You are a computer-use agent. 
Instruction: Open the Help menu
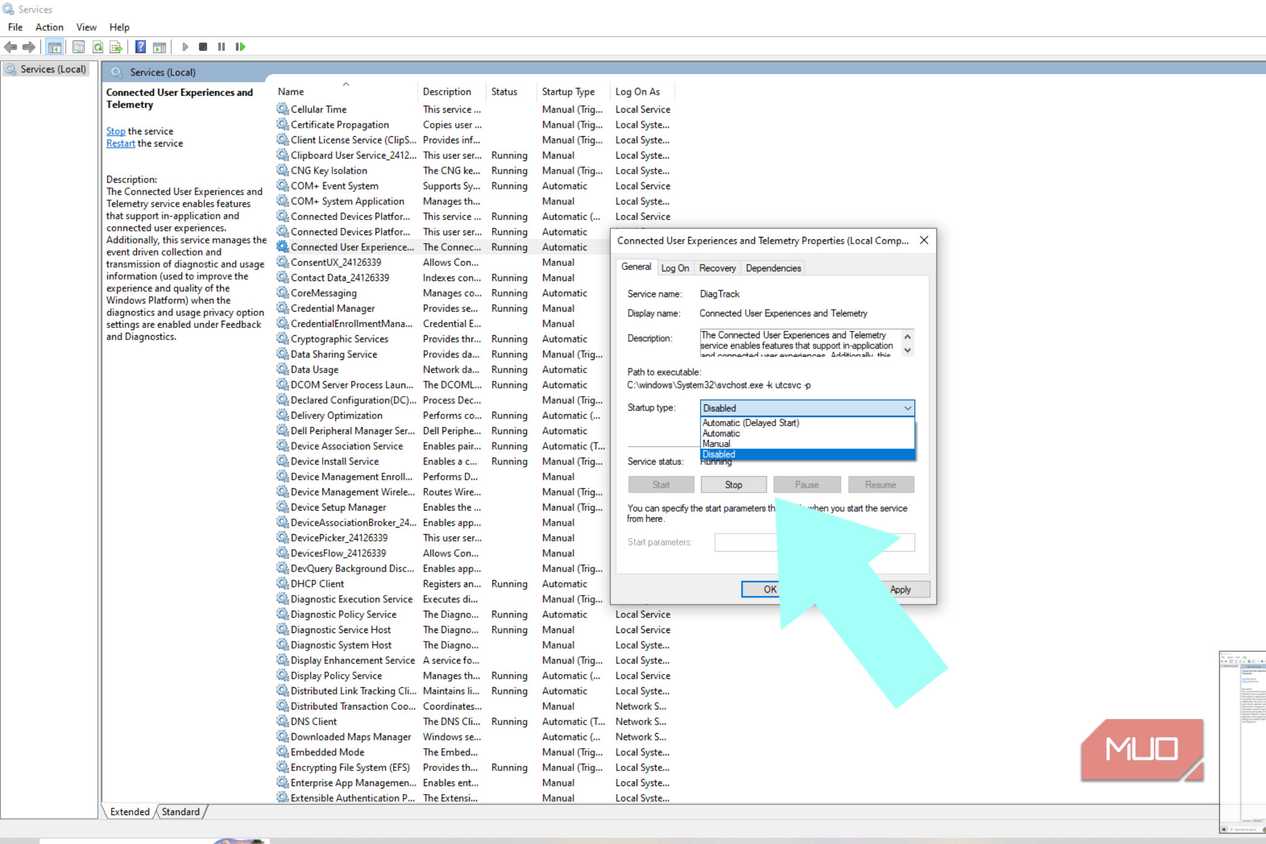(119, 27)
